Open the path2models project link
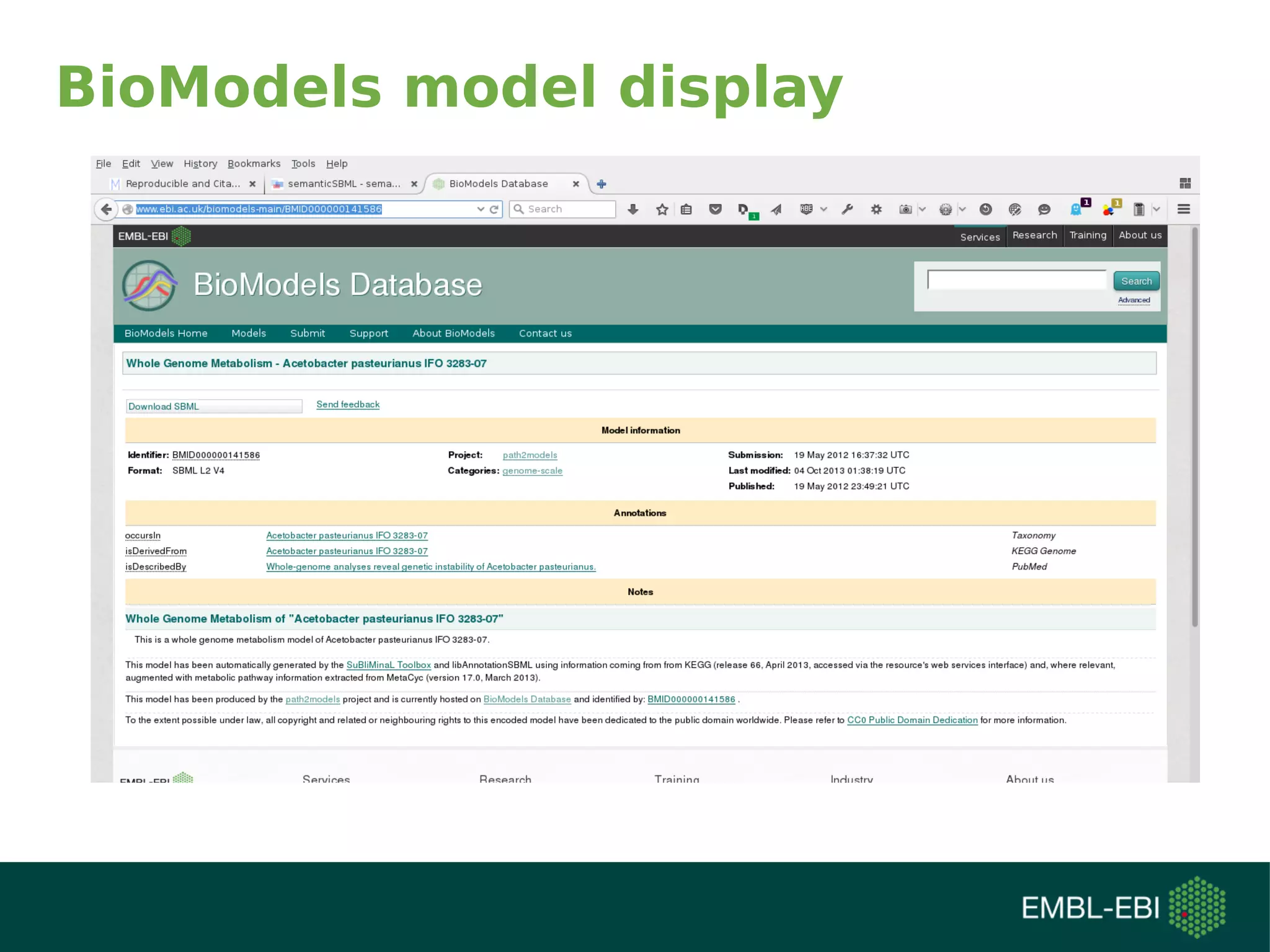Image resolution: width=1270 pixels, height=952 pixels. click(x=530, y=455)
